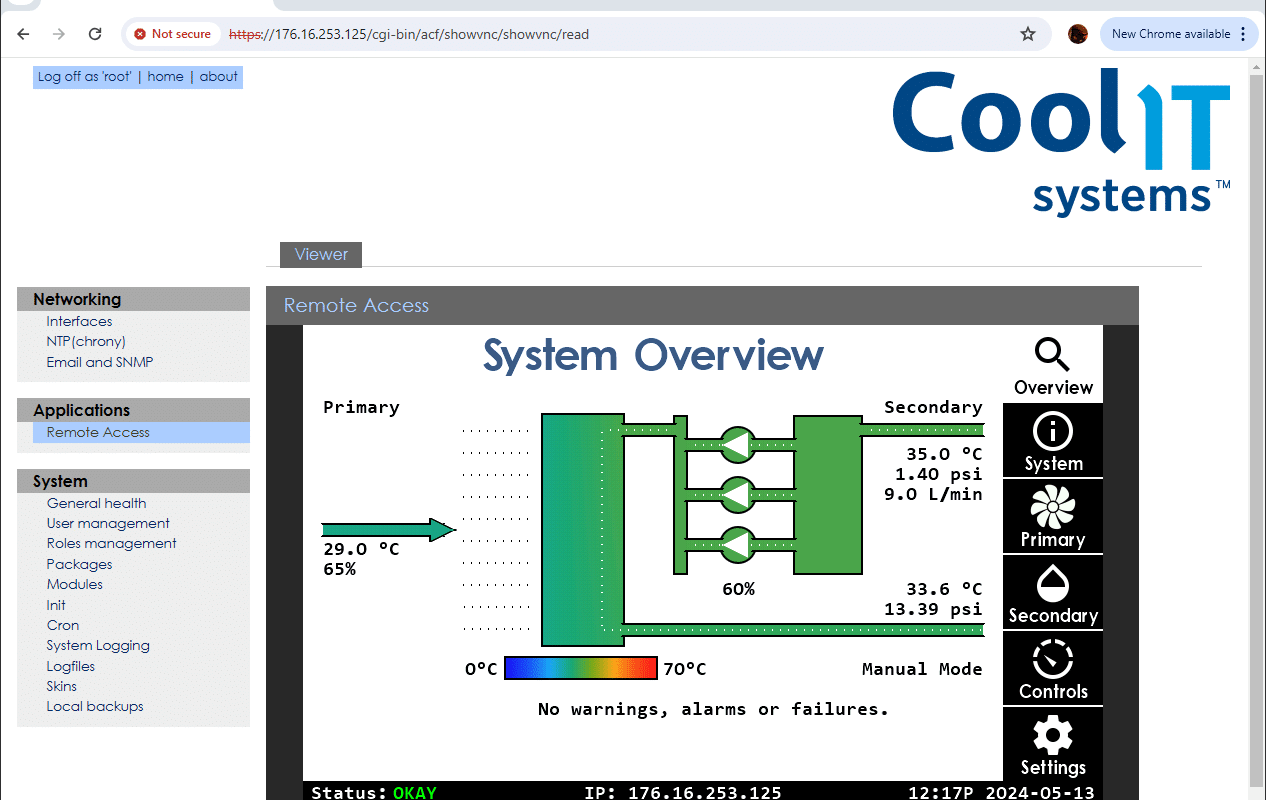Open Roles management page
This screenshot has width=1266, height=800.
[x=111, y=543]
